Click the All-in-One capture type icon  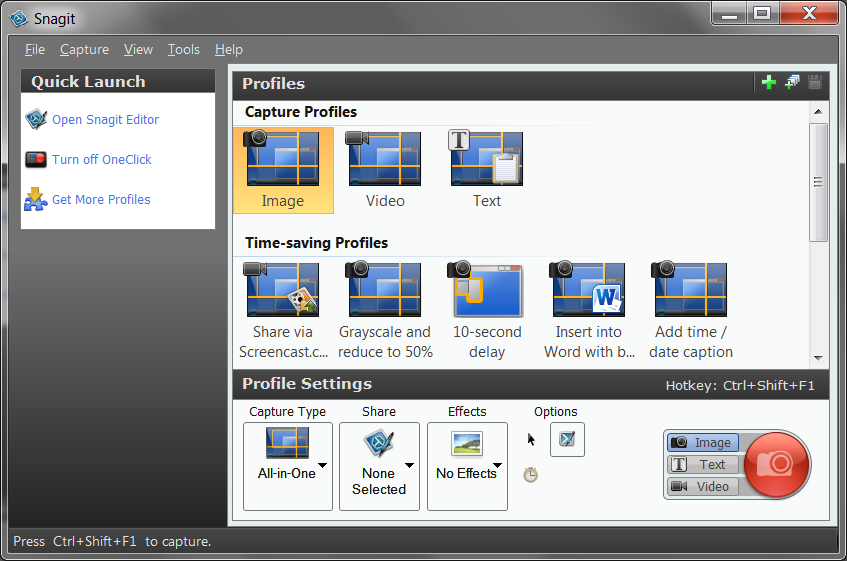[287, 443]
